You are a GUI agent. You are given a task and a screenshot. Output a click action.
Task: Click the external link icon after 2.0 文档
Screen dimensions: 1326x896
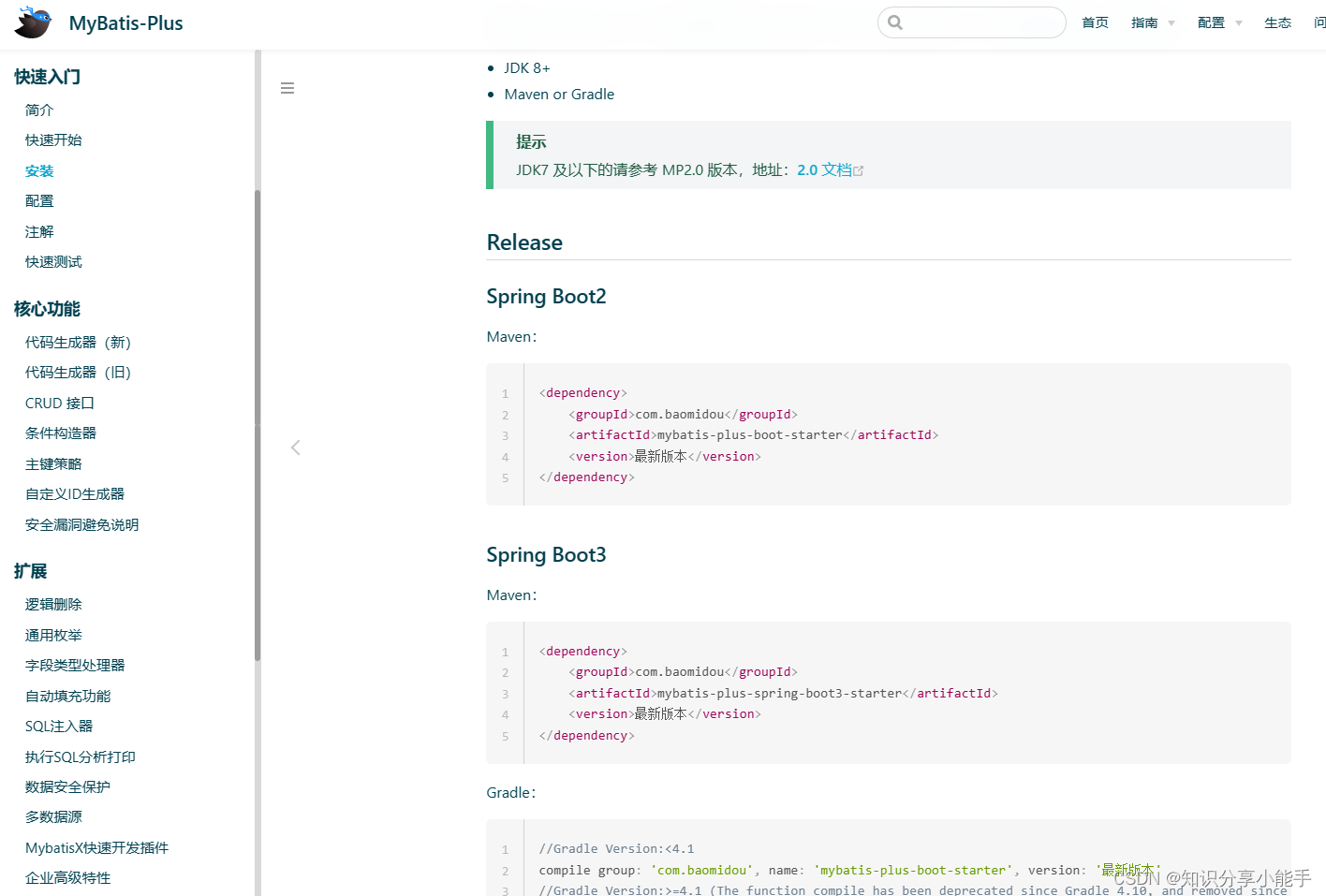(859, 170)
